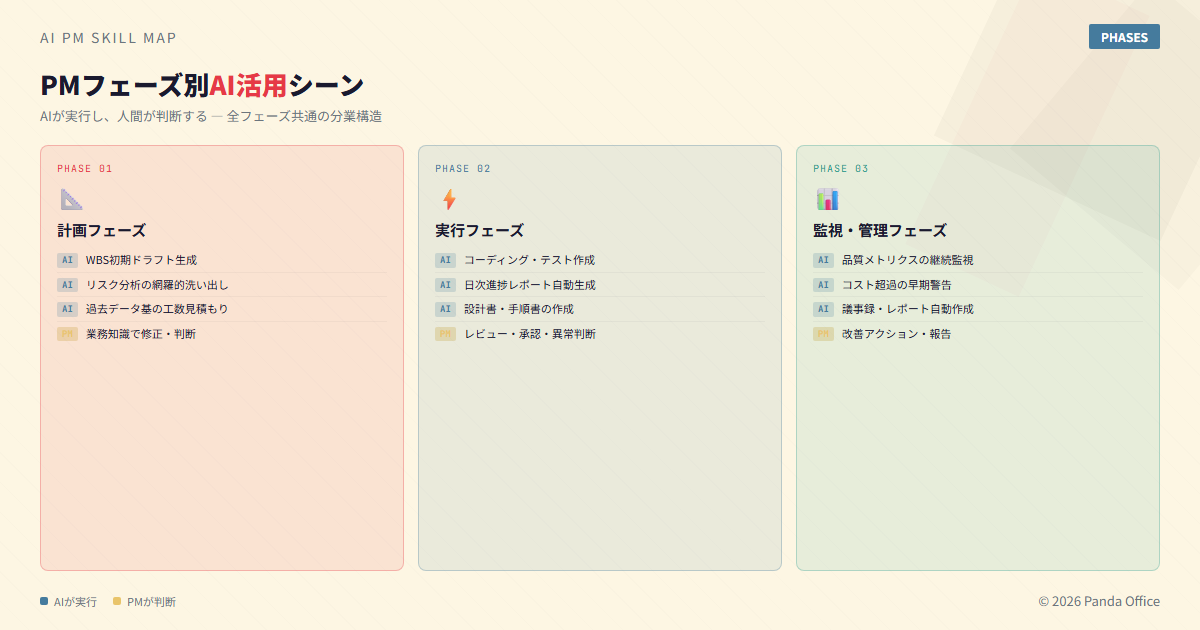Select the 計画フェーズ heading

coord(101,230)
